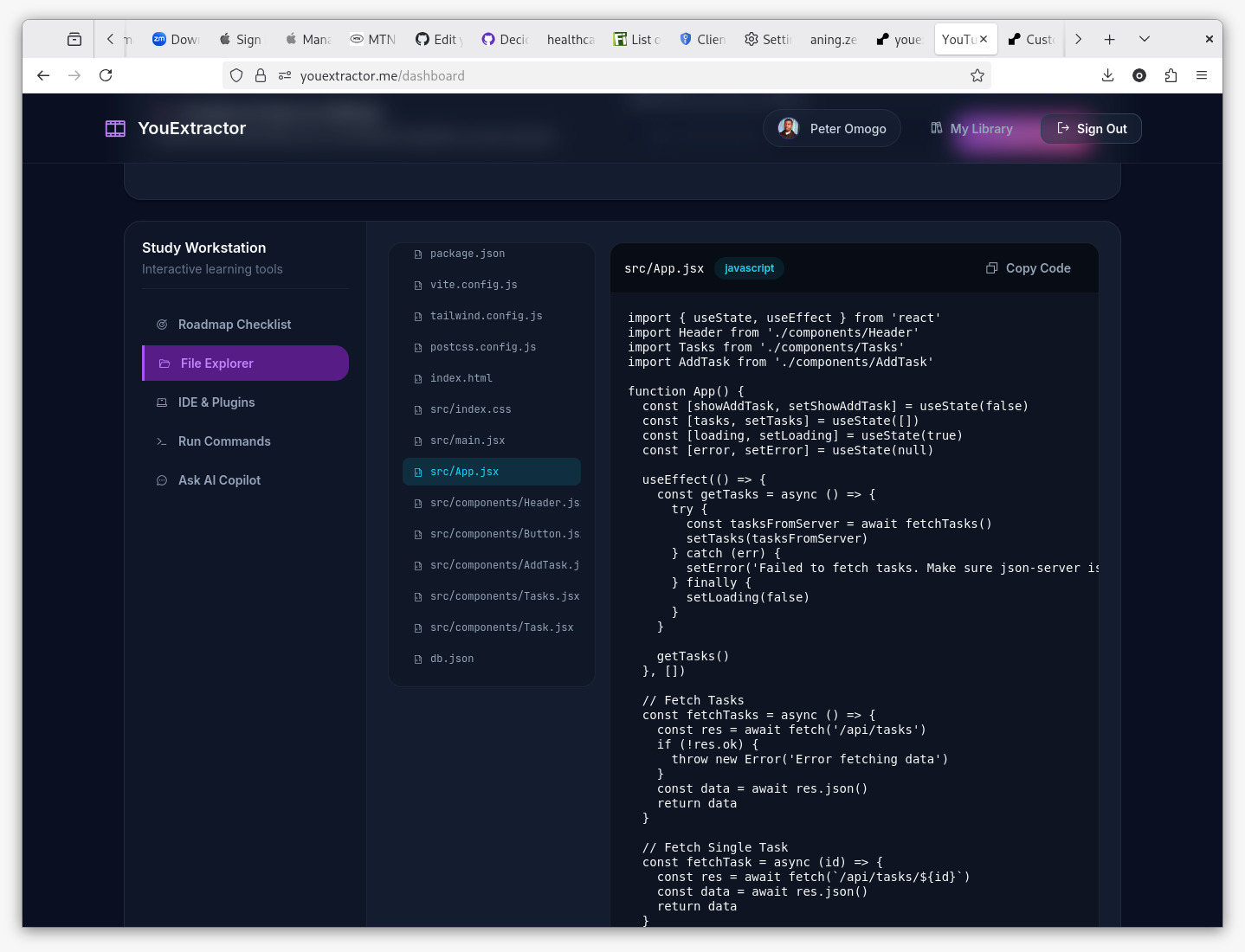Switch to the MTN tab
Viewport: 1245px width, 952px height.
coord(373,39)
